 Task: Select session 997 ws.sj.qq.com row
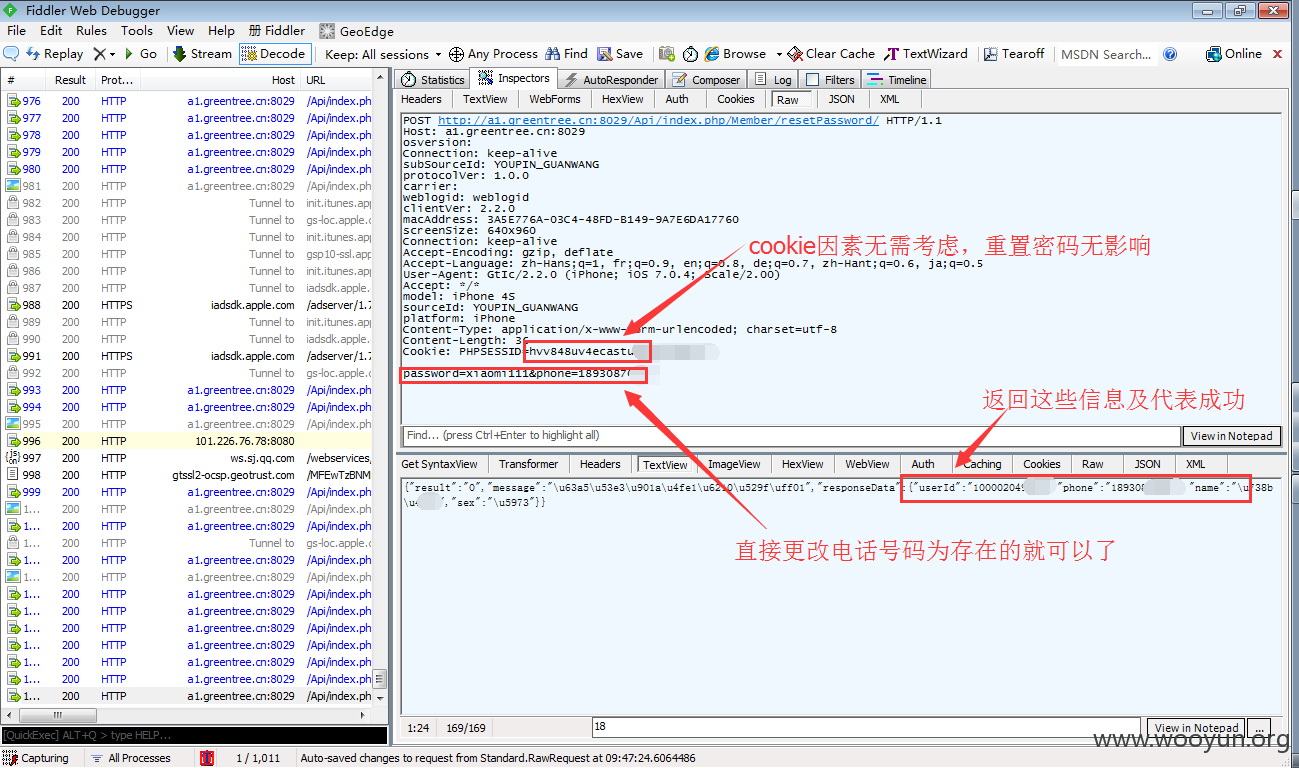tap(186, 458)
